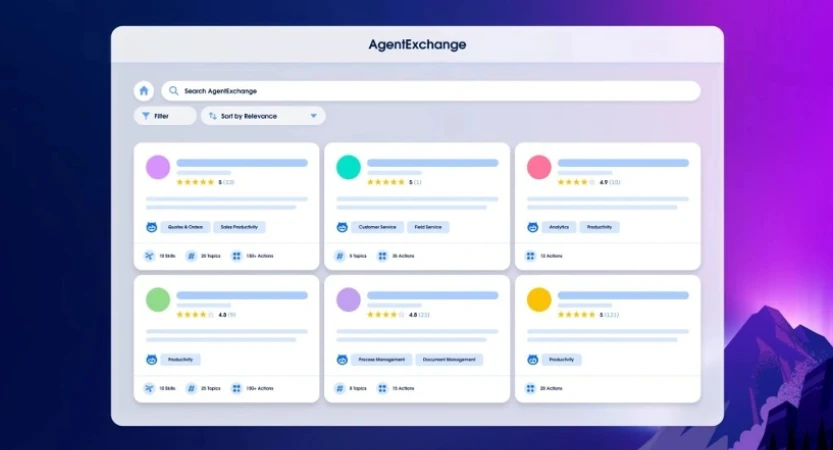Click topics hash icon on Customer Service card

tap(340, 256)
